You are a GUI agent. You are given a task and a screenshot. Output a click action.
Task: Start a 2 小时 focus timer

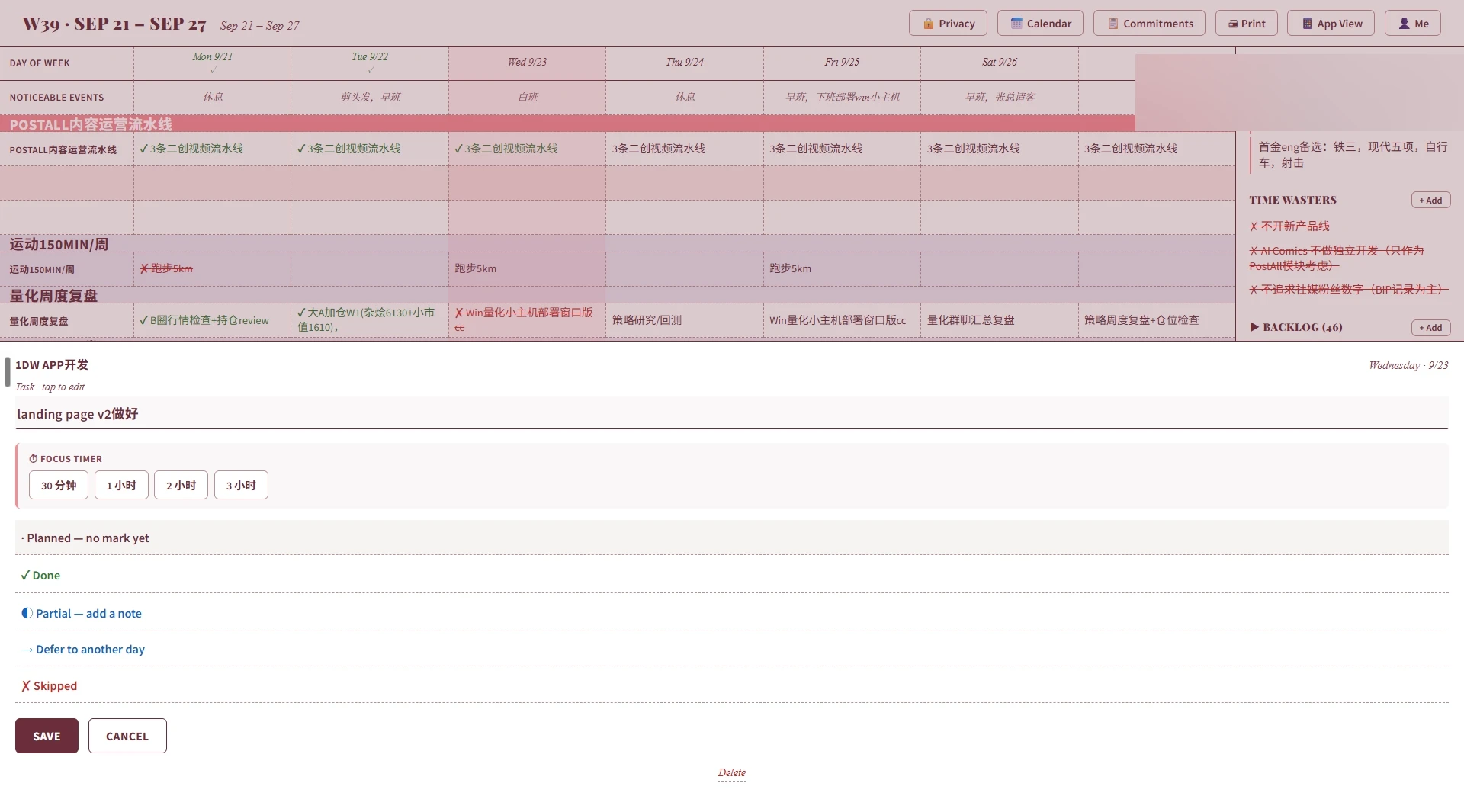coord(181,485)
